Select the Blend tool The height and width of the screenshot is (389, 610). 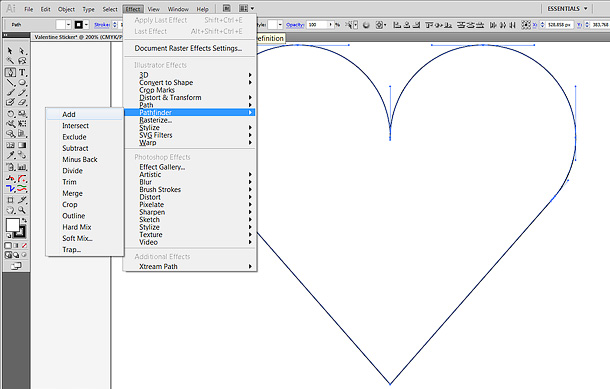pyautogui.click(x=22, y=155)
